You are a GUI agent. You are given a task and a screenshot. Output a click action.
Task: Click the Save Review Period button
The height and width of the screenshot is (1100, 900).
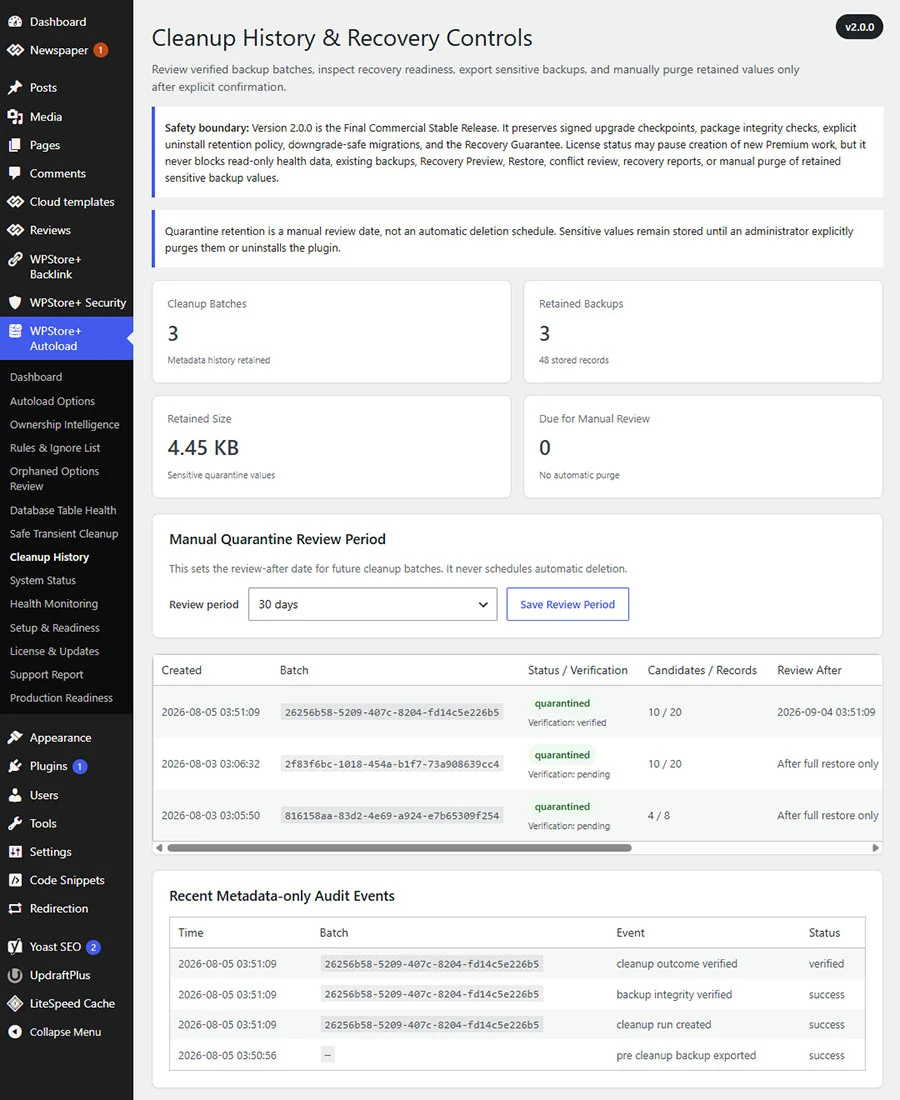(x=567, y=604)
